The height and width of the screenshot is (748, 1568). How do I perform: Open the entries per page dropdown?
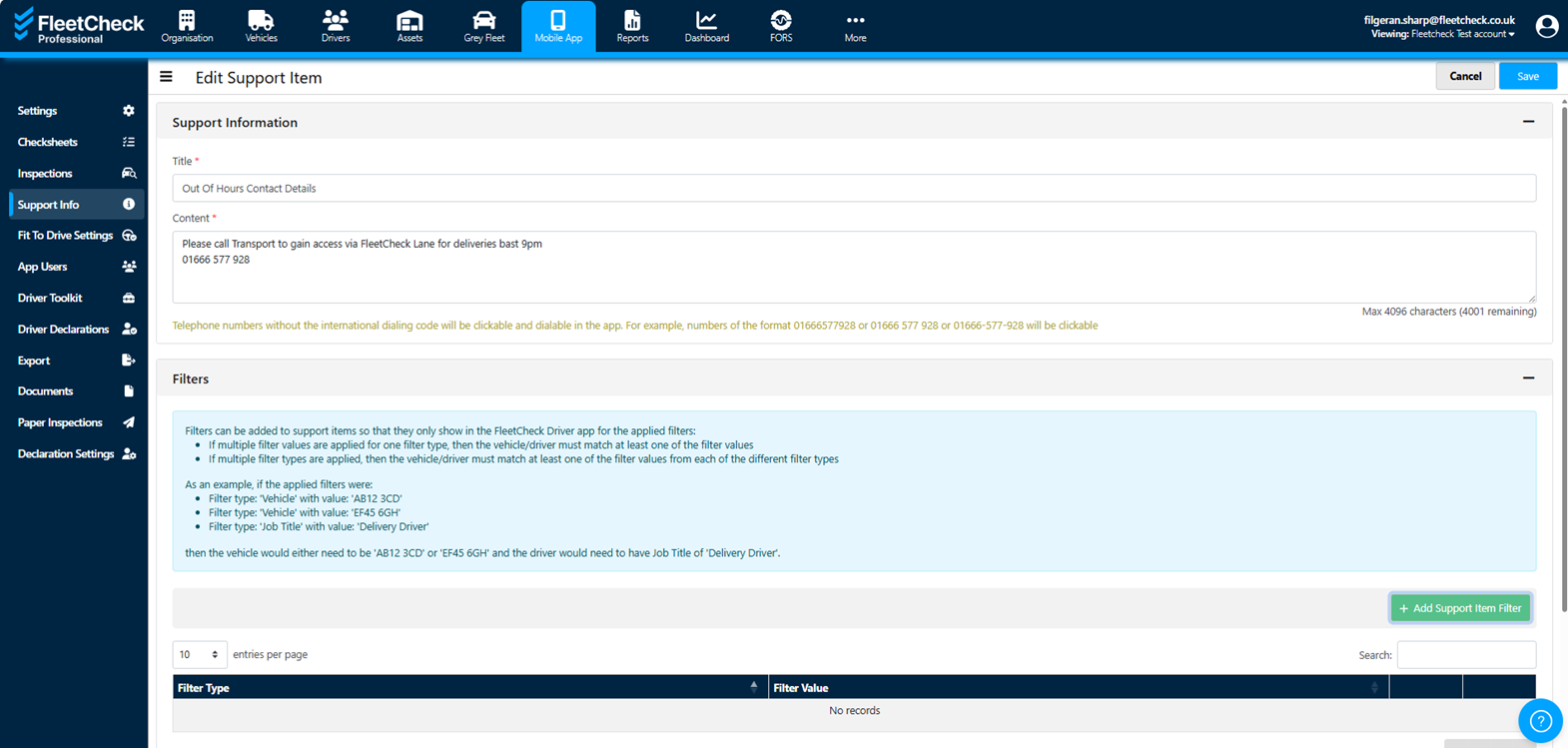click(x=200, y=655)
